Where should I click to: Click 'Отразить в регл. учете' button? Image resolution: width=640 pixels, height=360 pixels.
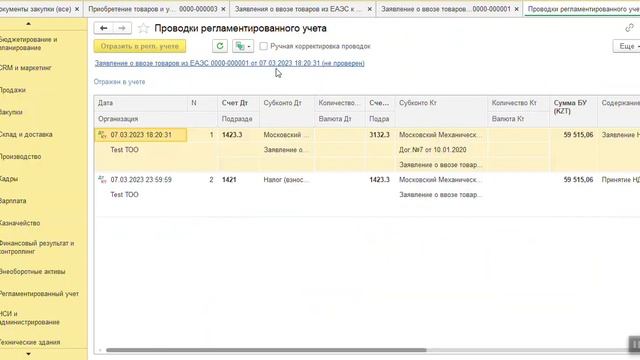(140, 46)
